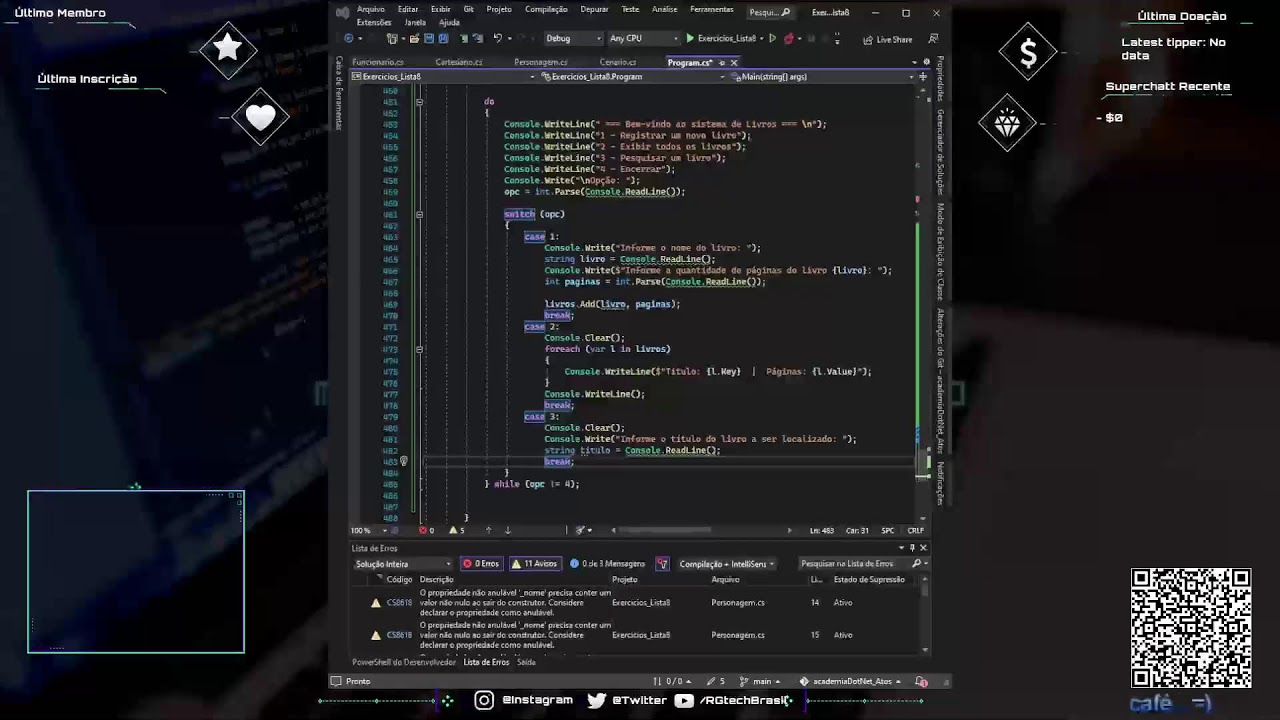Viewport: 1280px width, 720px height.
Task: Open the Editar menu
Action: (408, 9)
